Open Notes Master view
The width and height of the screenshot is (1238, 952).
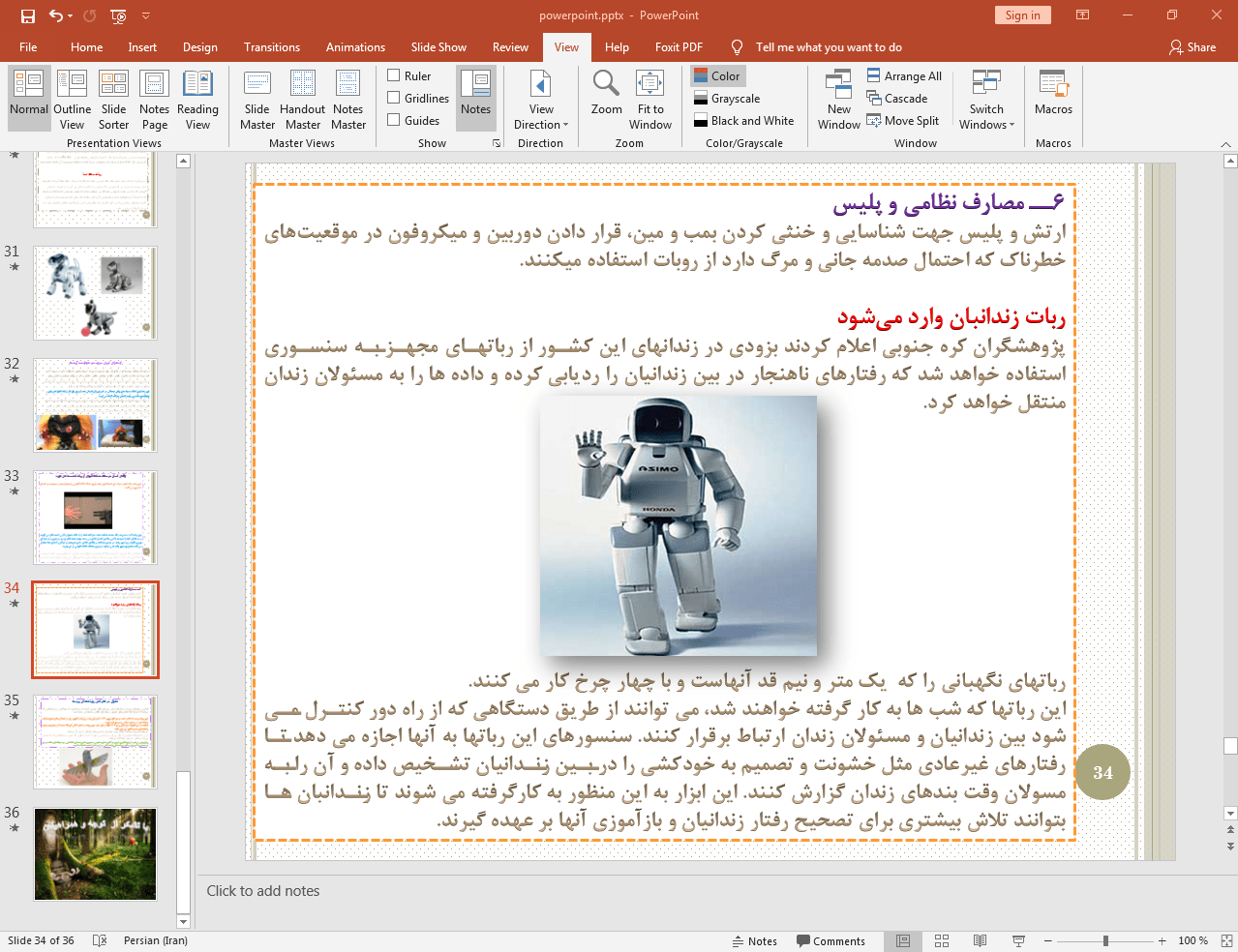348,99
